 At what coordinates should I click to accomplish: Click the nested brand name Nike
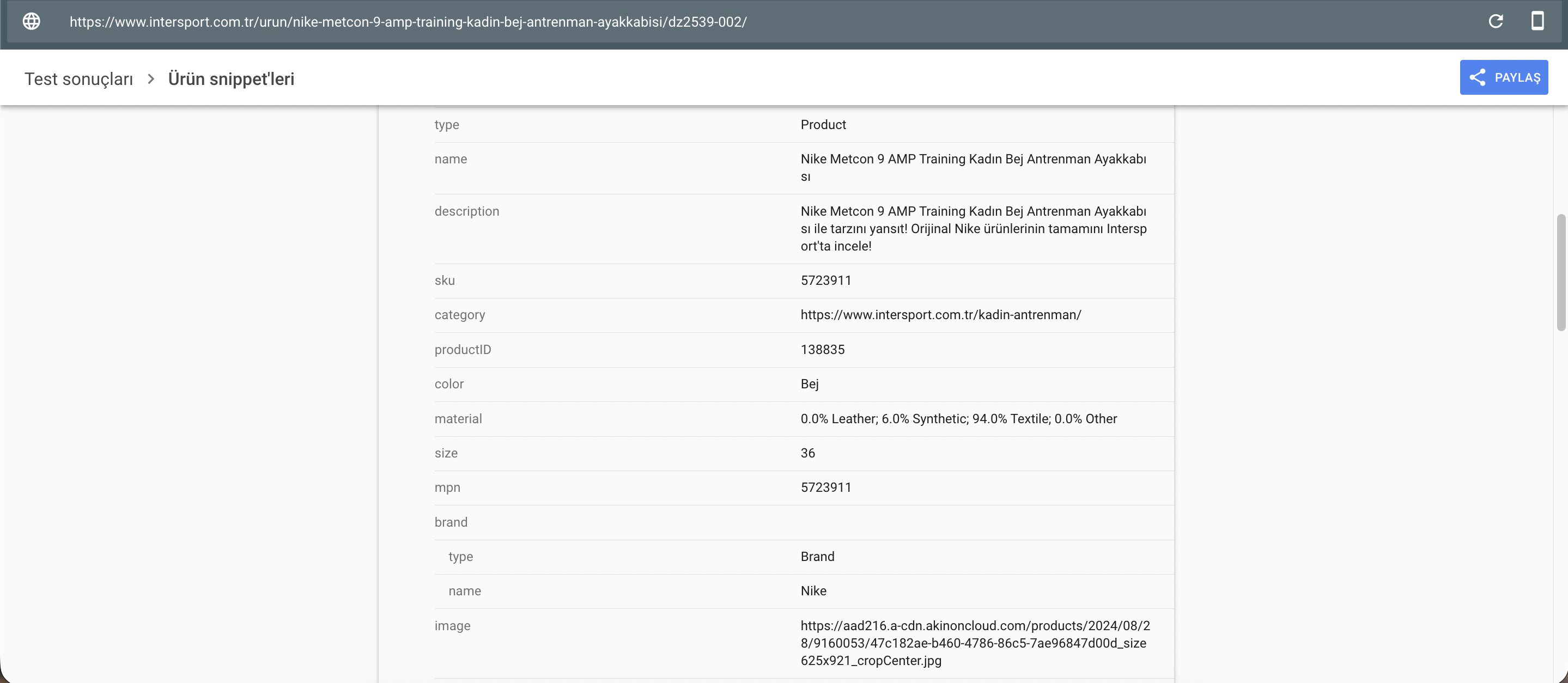(813, 591)
